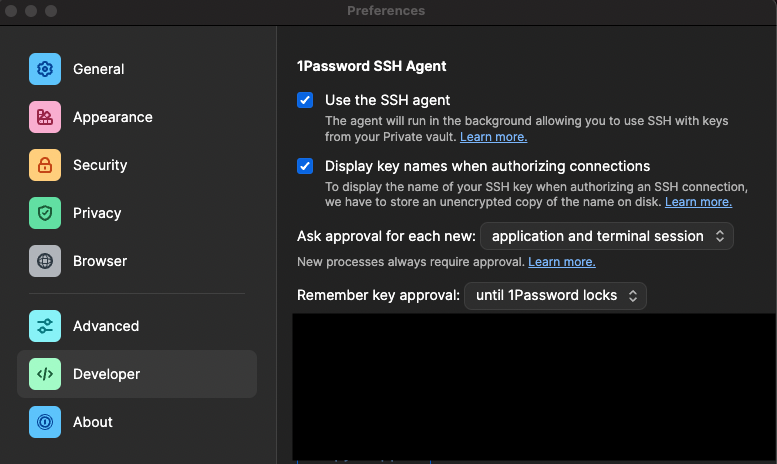Open Learn more link under Use SSH agent
777x464 pixels.
(x=493, y=137)
